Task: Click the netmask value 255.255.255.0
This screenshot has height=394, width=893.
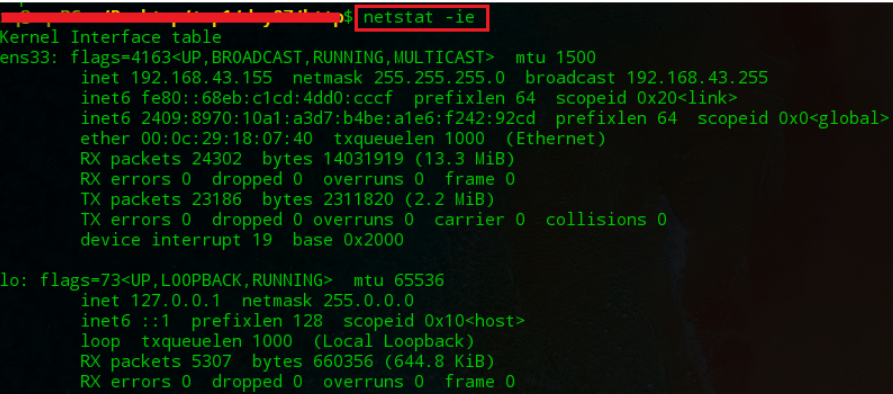Action: pyautogui.click(x=439, y=78)
